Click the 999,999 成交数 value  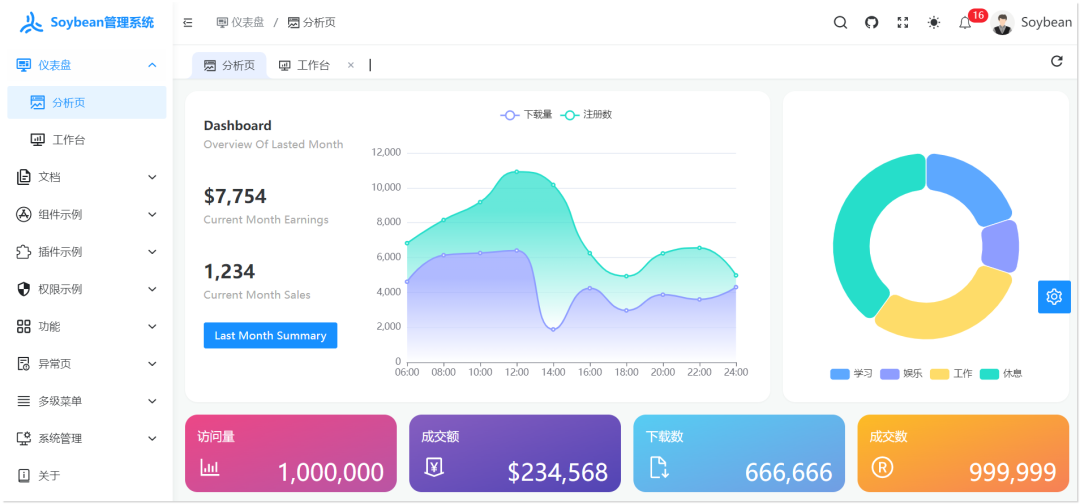[1012, 472]
